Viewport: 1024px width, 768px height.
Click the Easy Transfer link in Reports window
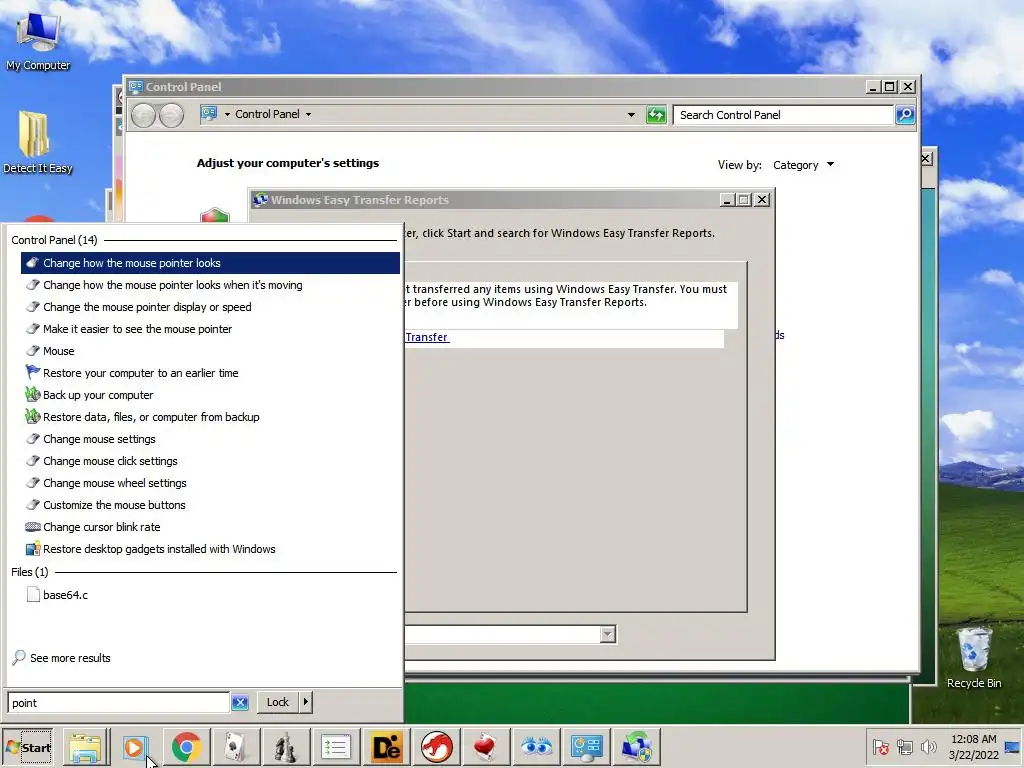point(427,337)
